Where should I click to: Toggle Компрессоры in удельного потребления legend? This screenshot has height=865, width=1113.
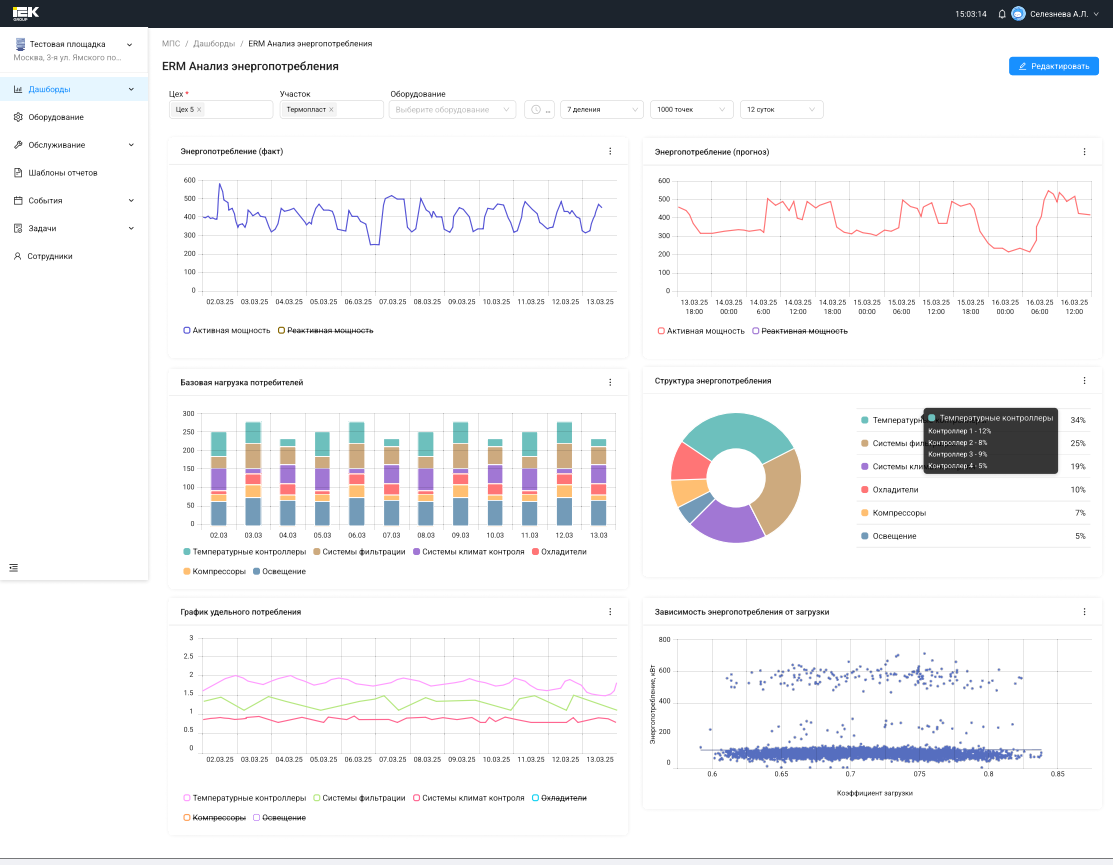(214, 818)
